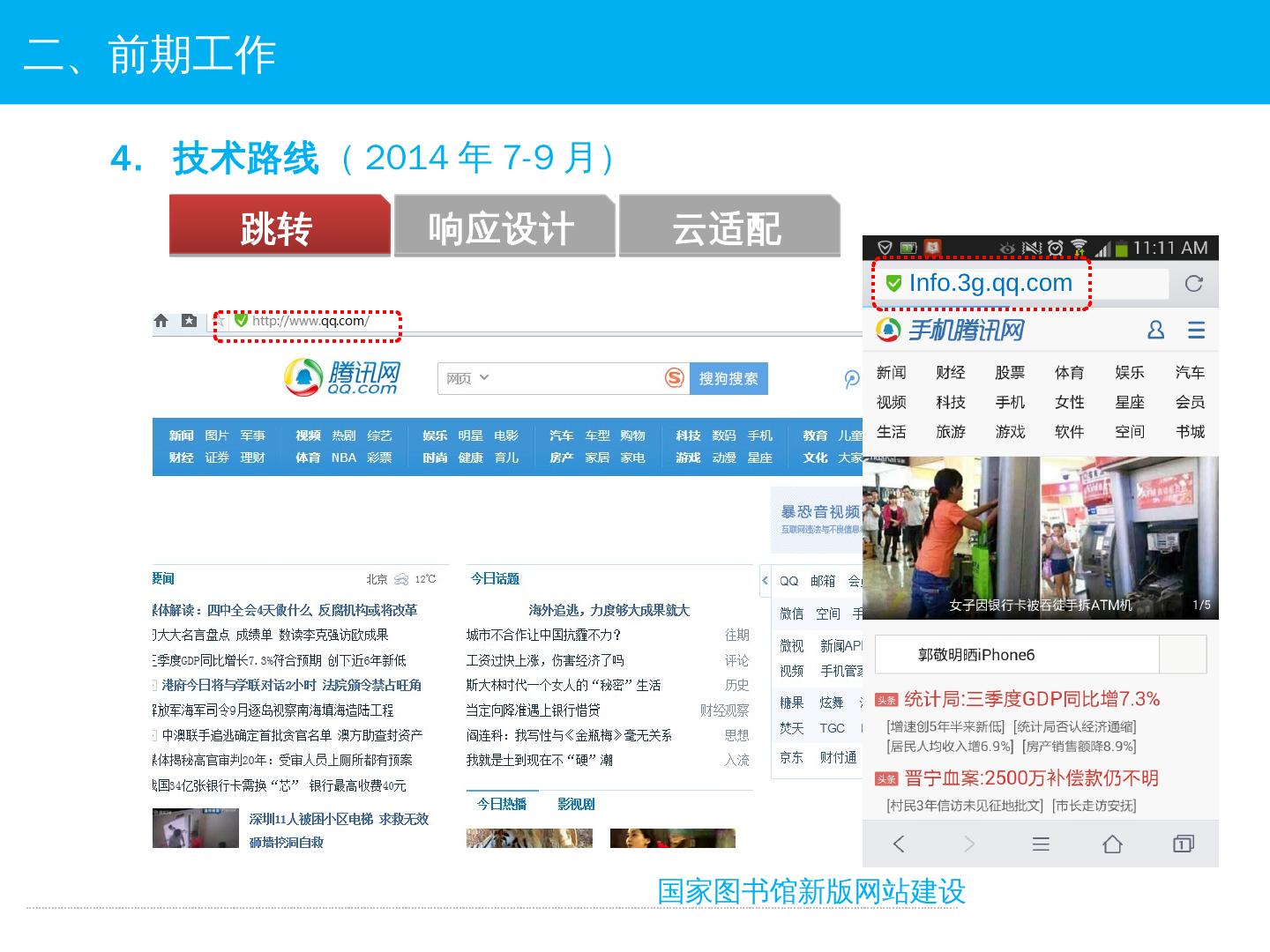Click the weather icon next to 北京
1270x952 pixels.
[x=401, y=579]
